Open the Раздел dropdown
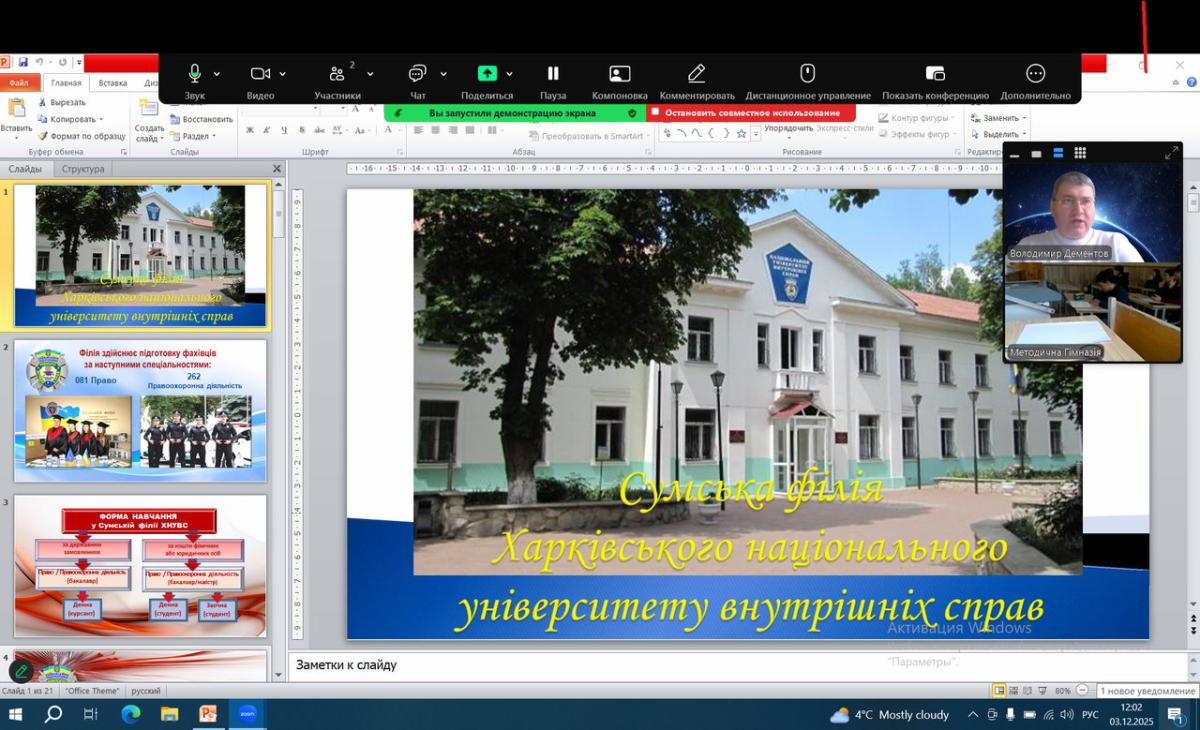The width and height of the screenshot is (1200, 730). [x=192, y=136]
